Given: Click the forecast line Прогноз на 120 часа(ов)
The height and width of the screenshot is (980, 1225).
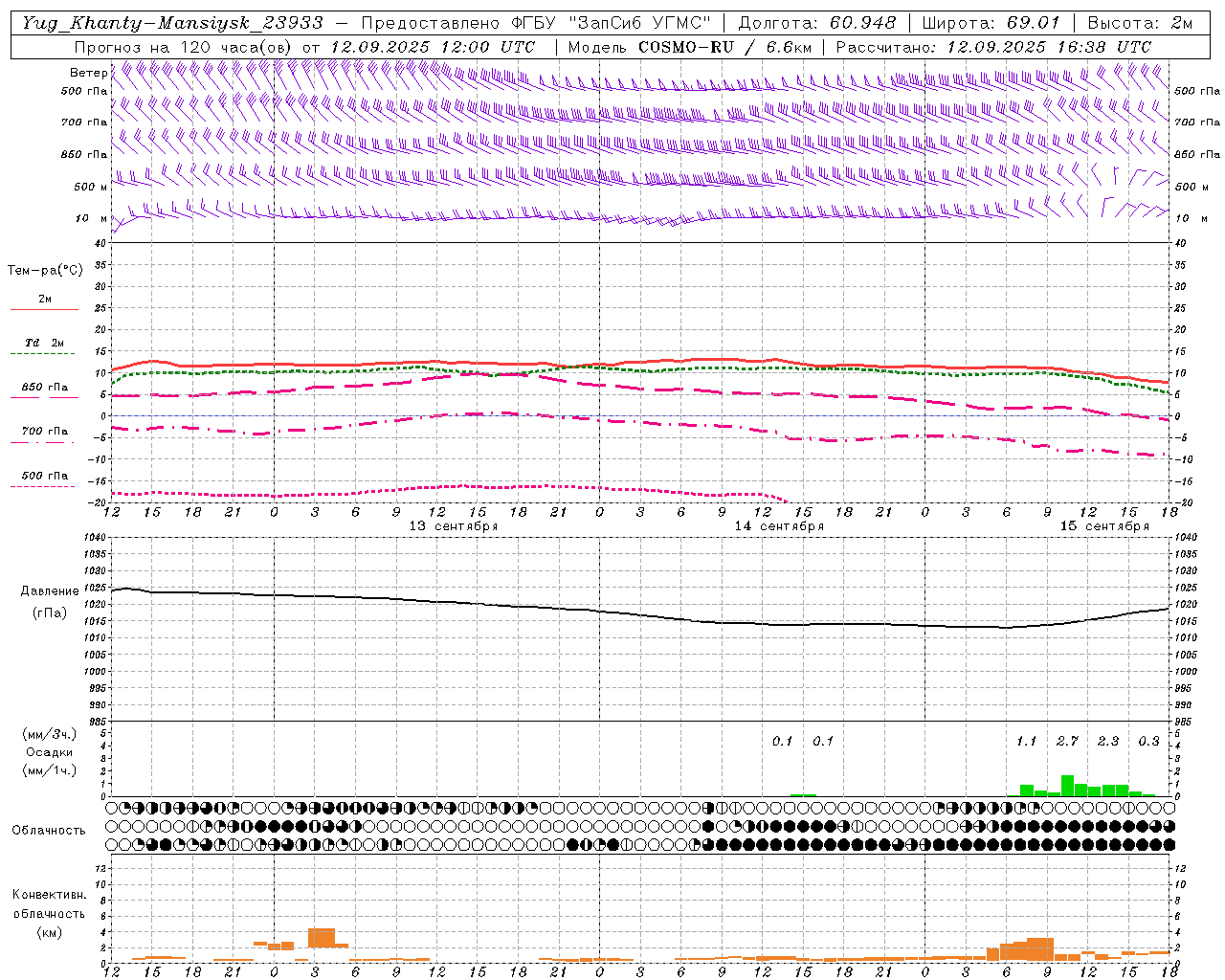Looking at the screenshot, I should (184, 47).
